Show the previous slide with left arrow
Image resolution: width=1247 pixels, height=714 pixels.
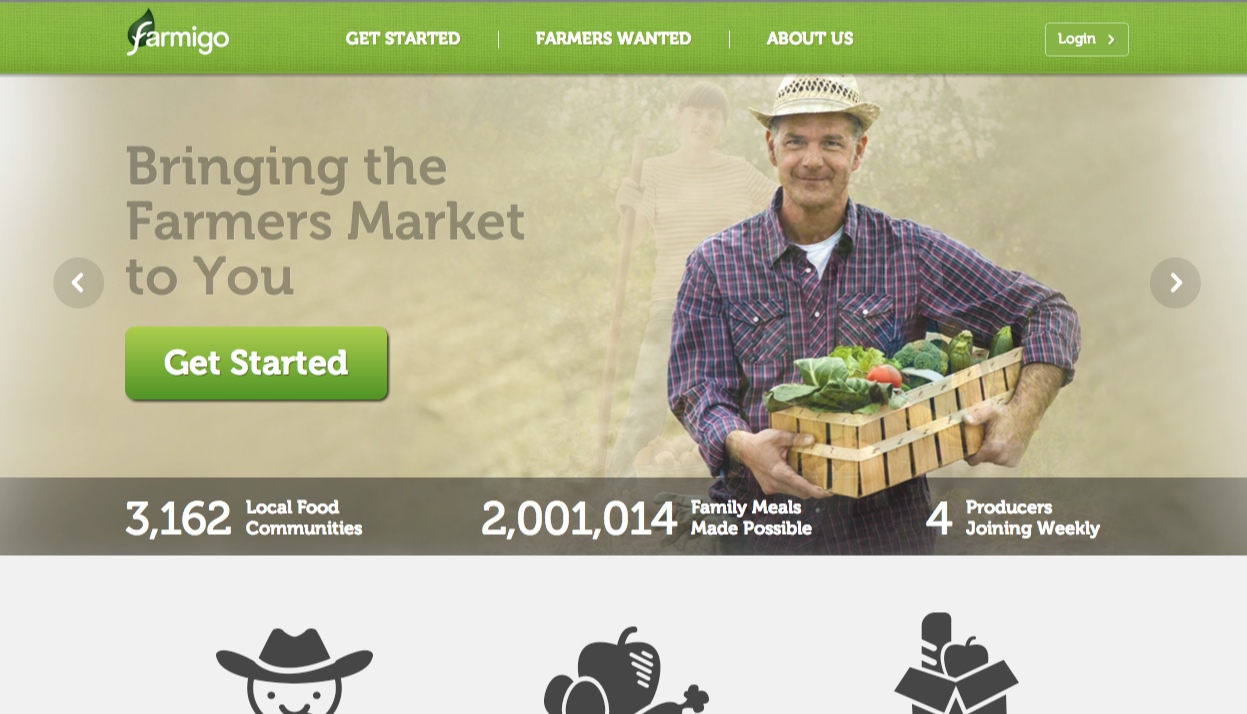coord(79,283)
